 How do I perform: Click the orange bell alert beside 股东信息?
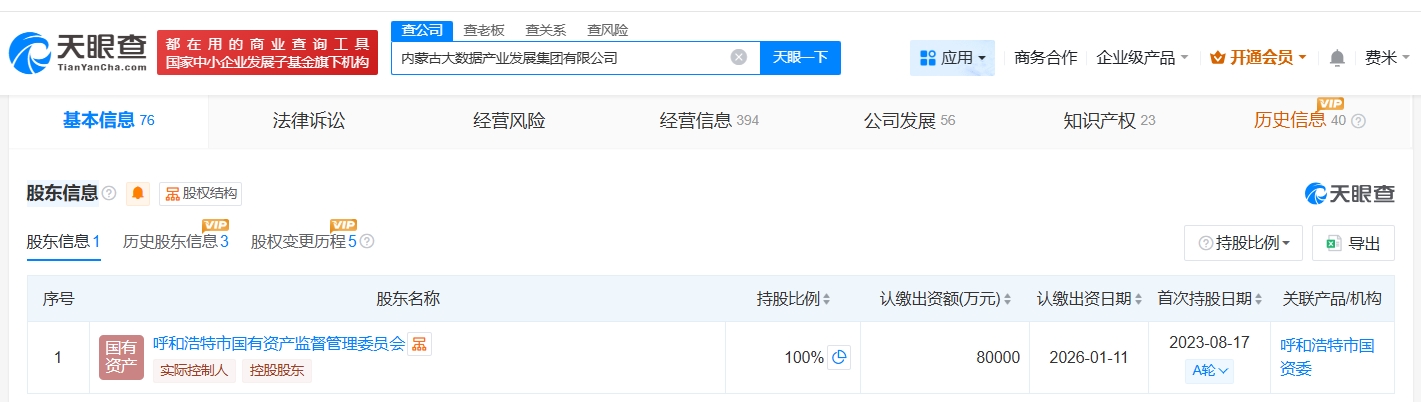click(x=138, y=193)
